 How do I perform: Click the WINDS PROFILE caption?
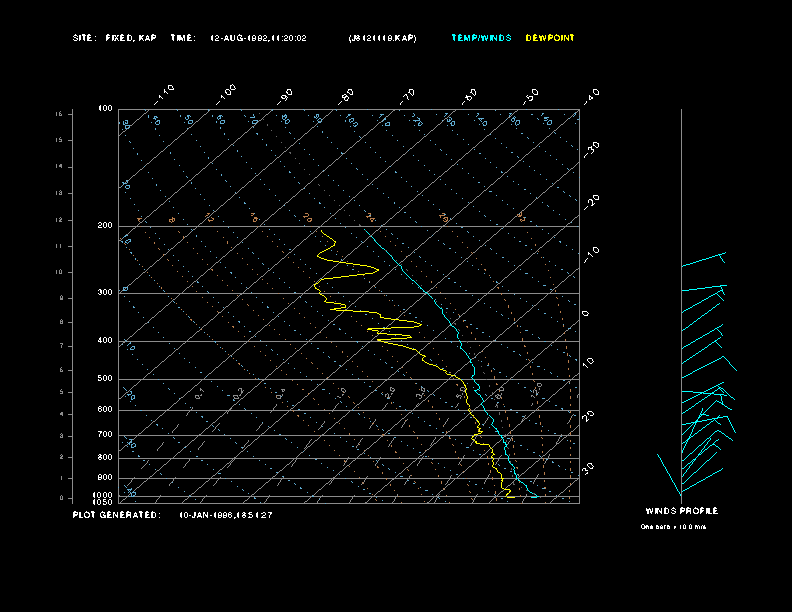[681, 511]
